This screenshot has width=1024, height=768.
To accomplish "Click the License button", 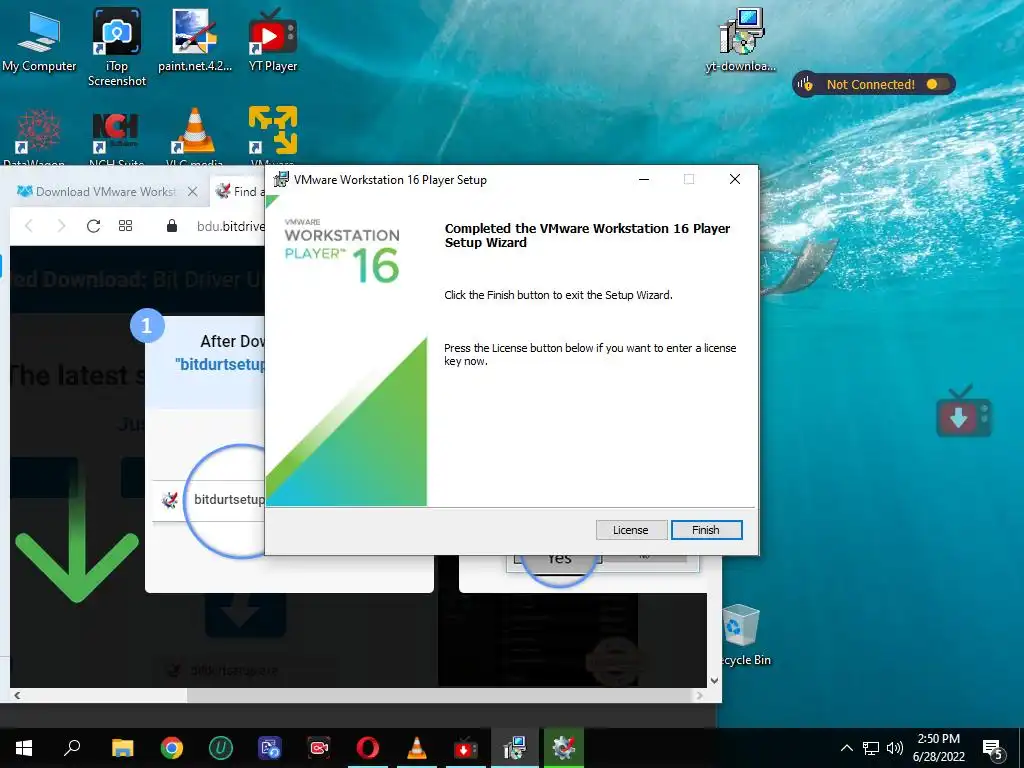I will [630, 530].
